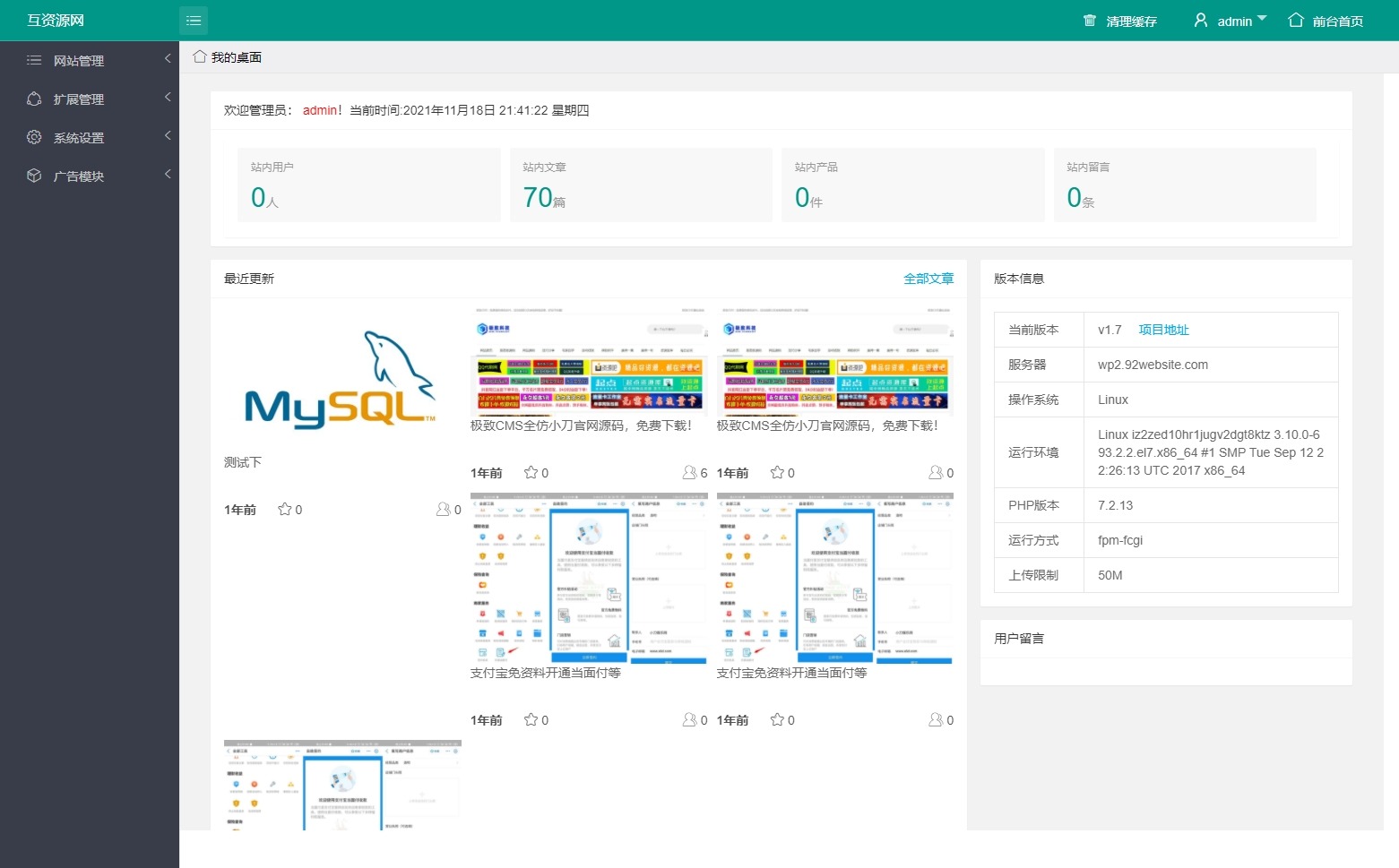Click the trash icon for 清理缓存
Viewport: 1399px width, 868px height.
[x=1090, y=21]
